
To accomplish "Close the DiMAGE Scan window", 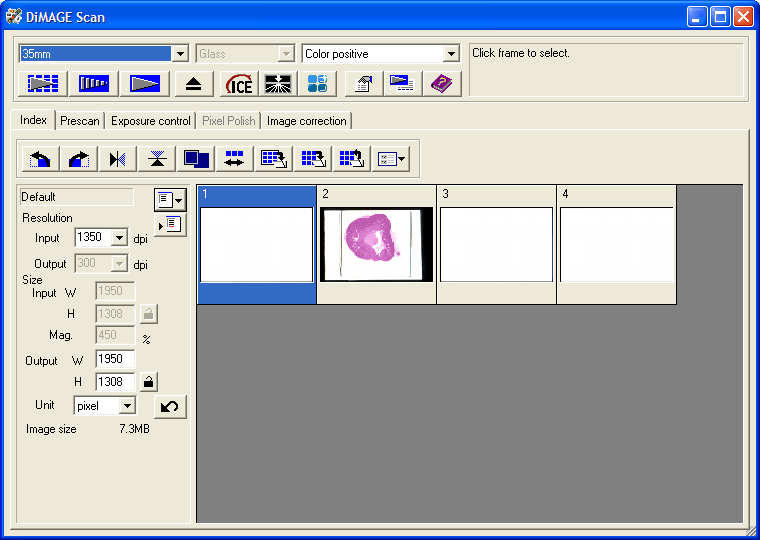I will (743, 17).
